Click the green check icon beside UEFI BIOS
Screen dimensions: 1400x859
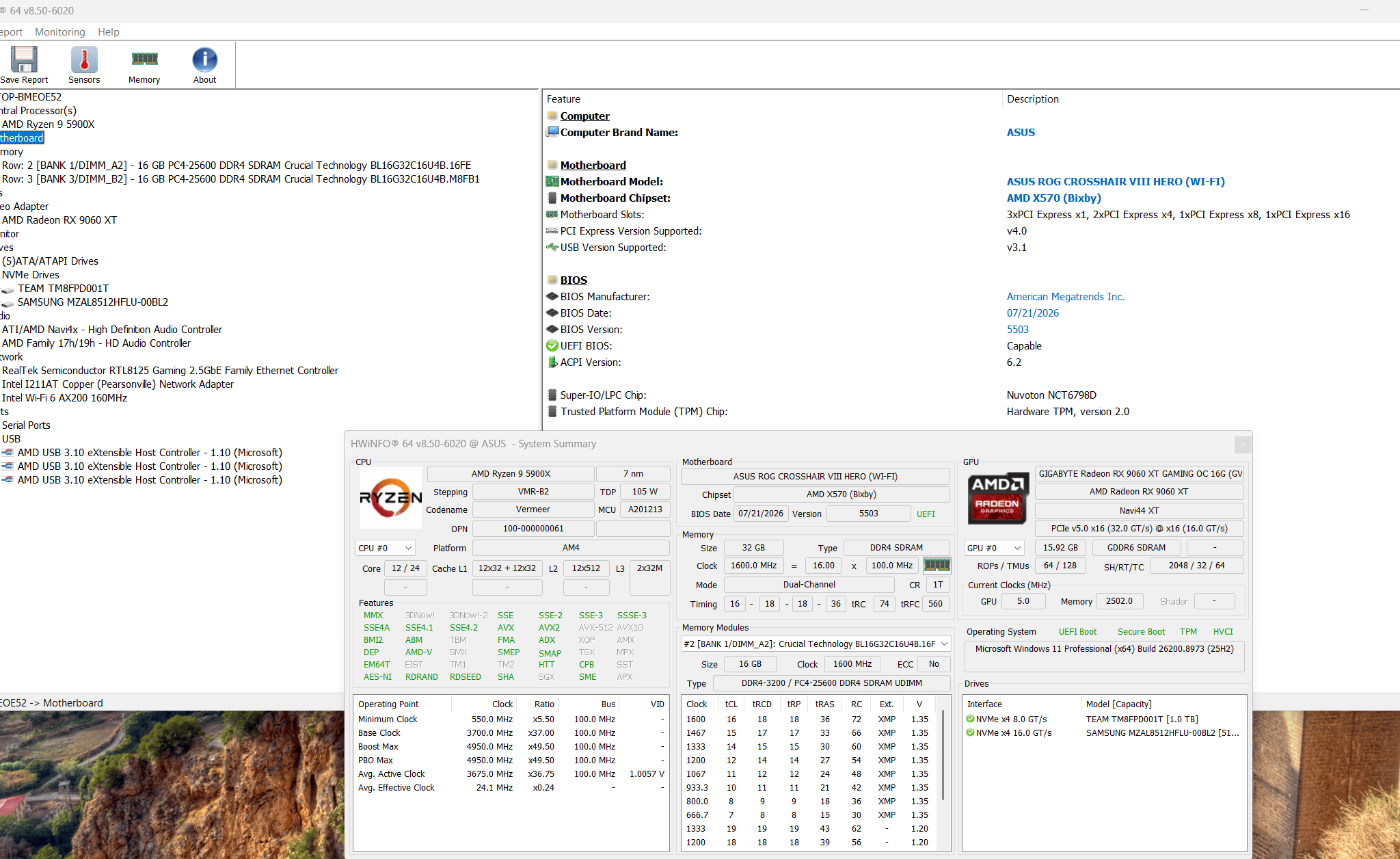(x=552, y=345)
